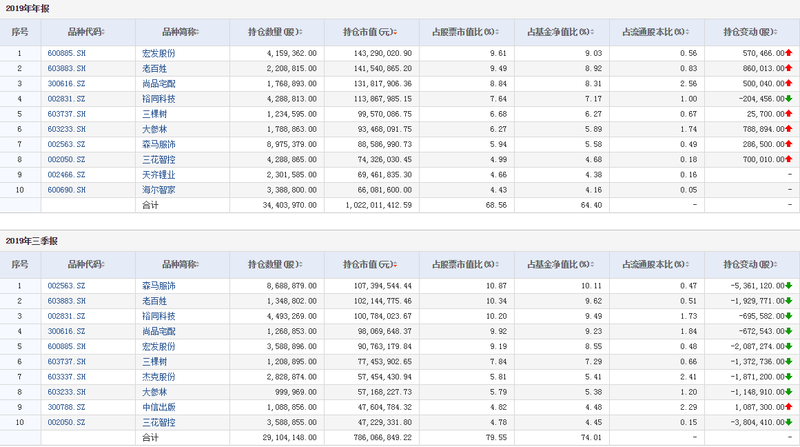Select holdings quantity 999,969.00
Image resolution: width=800 pixels, height=447 pixels.
click(x=296, y=392)
